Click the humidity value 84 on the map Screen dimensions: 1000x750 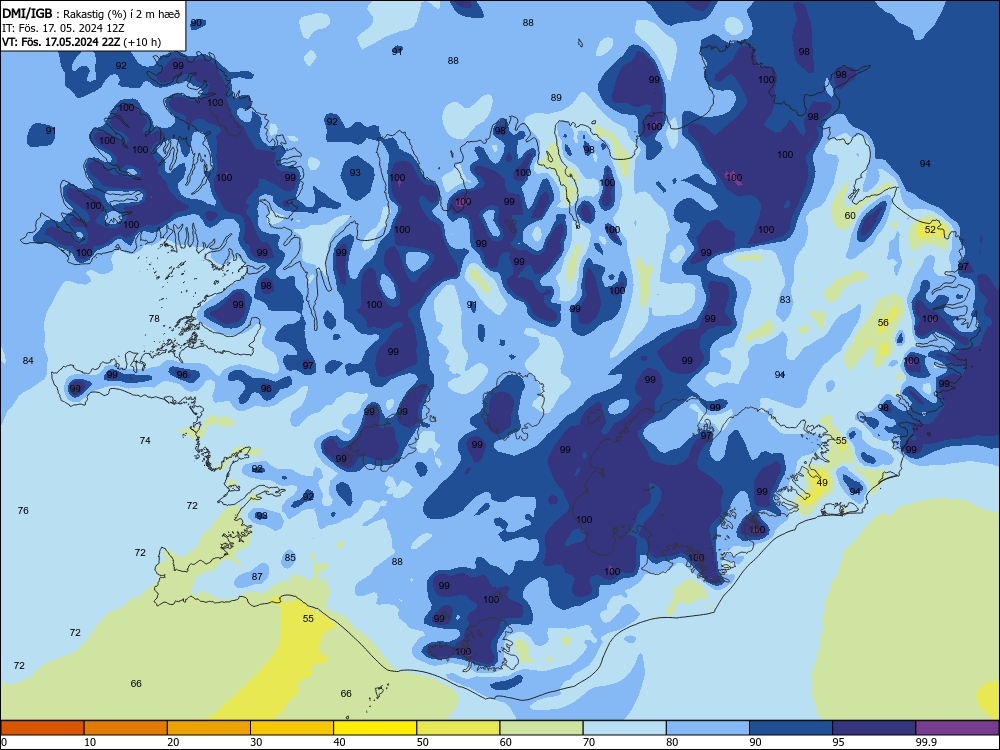(28, 361)
